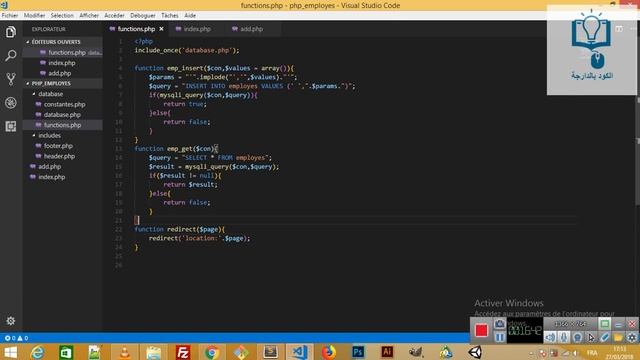Viewport: 640px width, 360px height.
Task: Open the recorder output folder
Action: (x=618, y=337)
